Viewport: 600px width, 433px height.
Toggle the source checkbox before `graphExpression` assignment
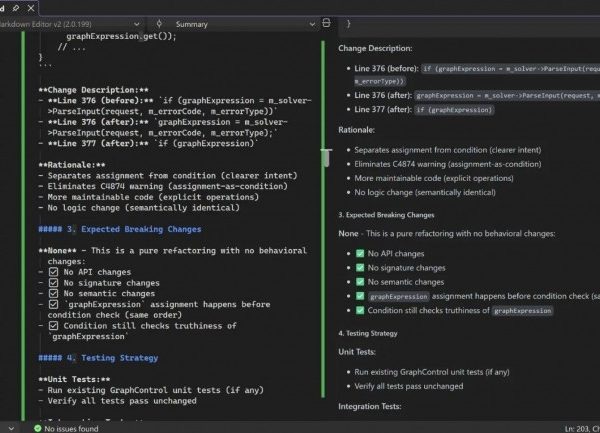tap(54, 304)
